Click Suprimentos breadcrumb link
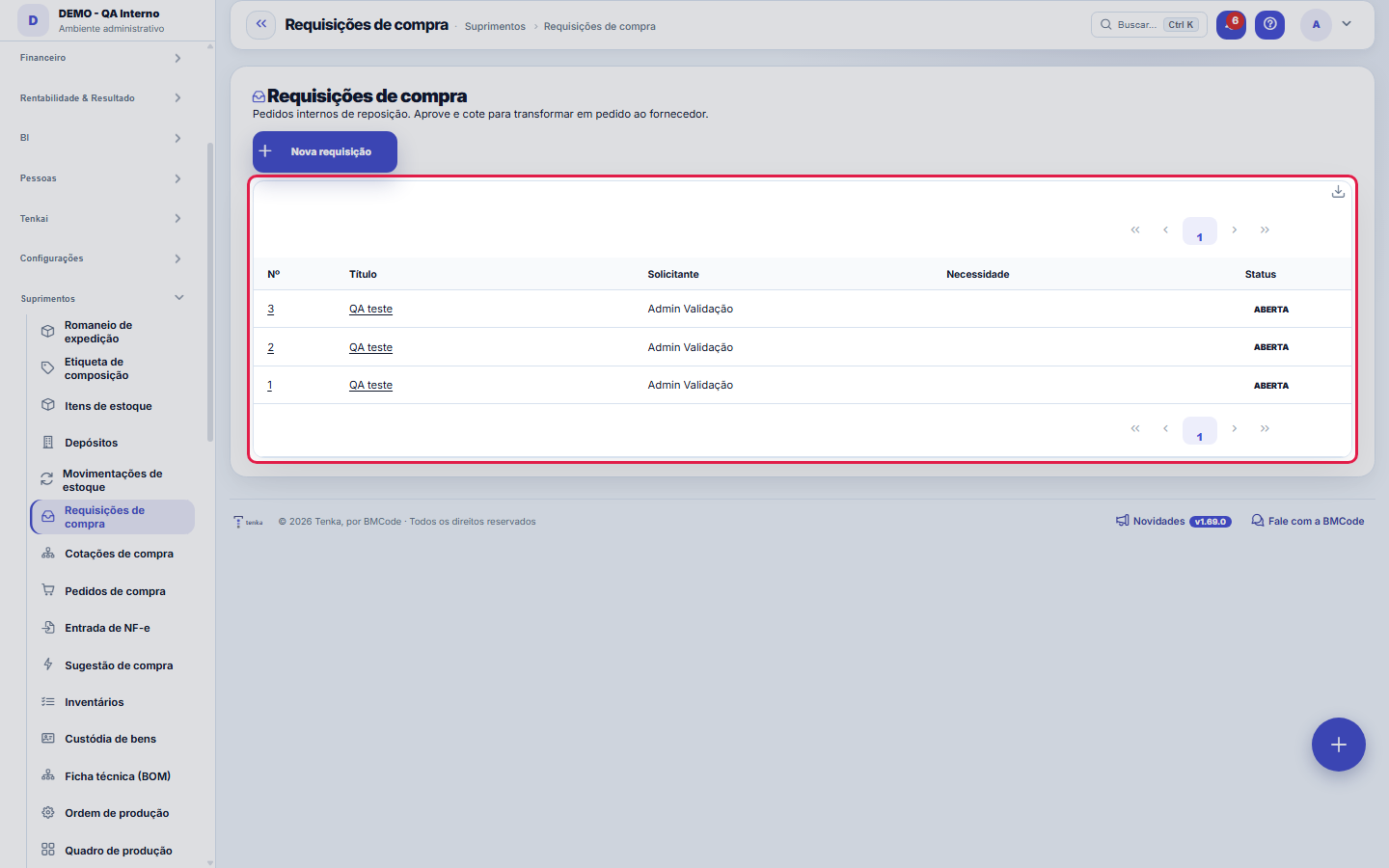The width and height of the screenshot is (1389, 868). (x=495, y=26)
